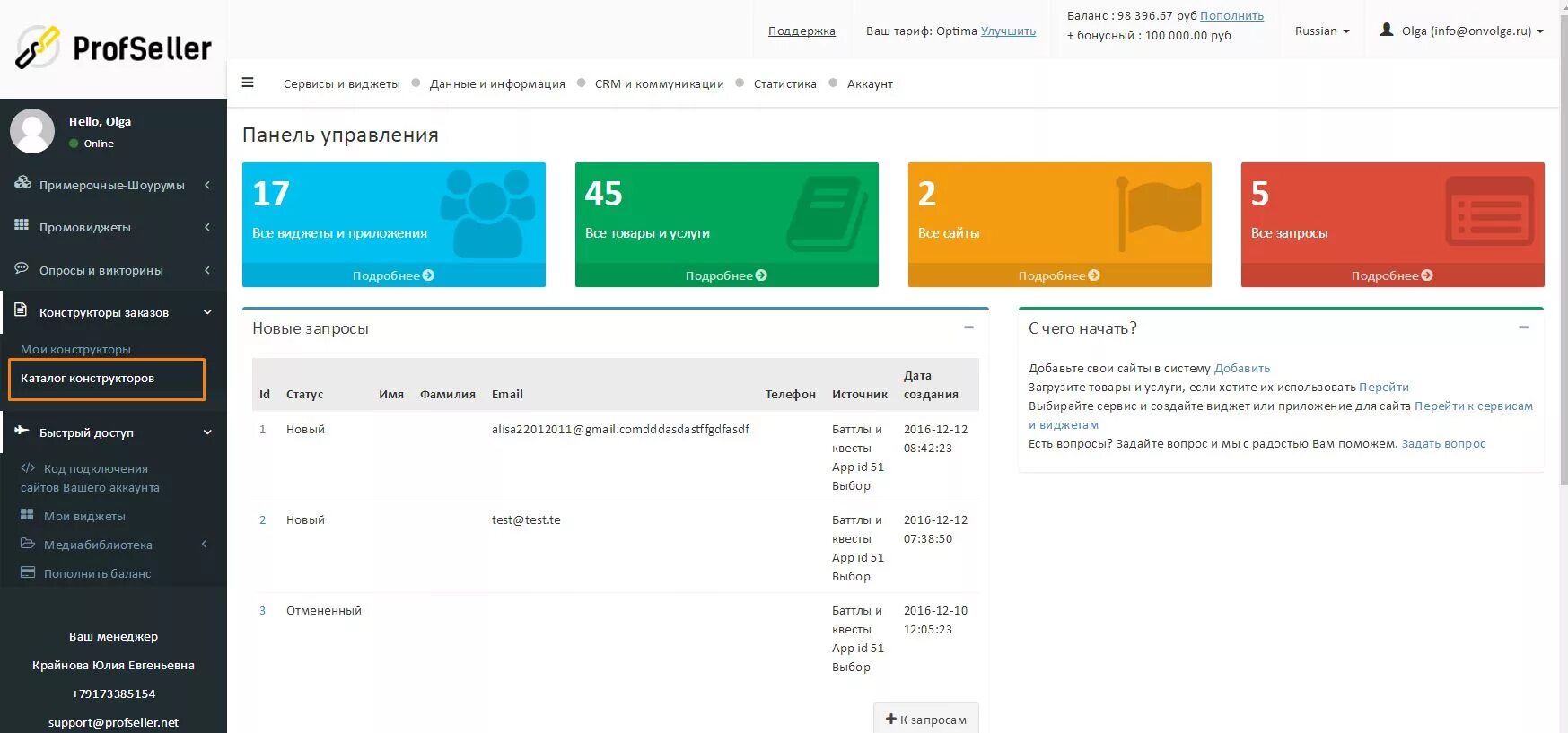1568x733 pixels.
Task: Click the people icon on widgets card
Action: click(487, 214)
